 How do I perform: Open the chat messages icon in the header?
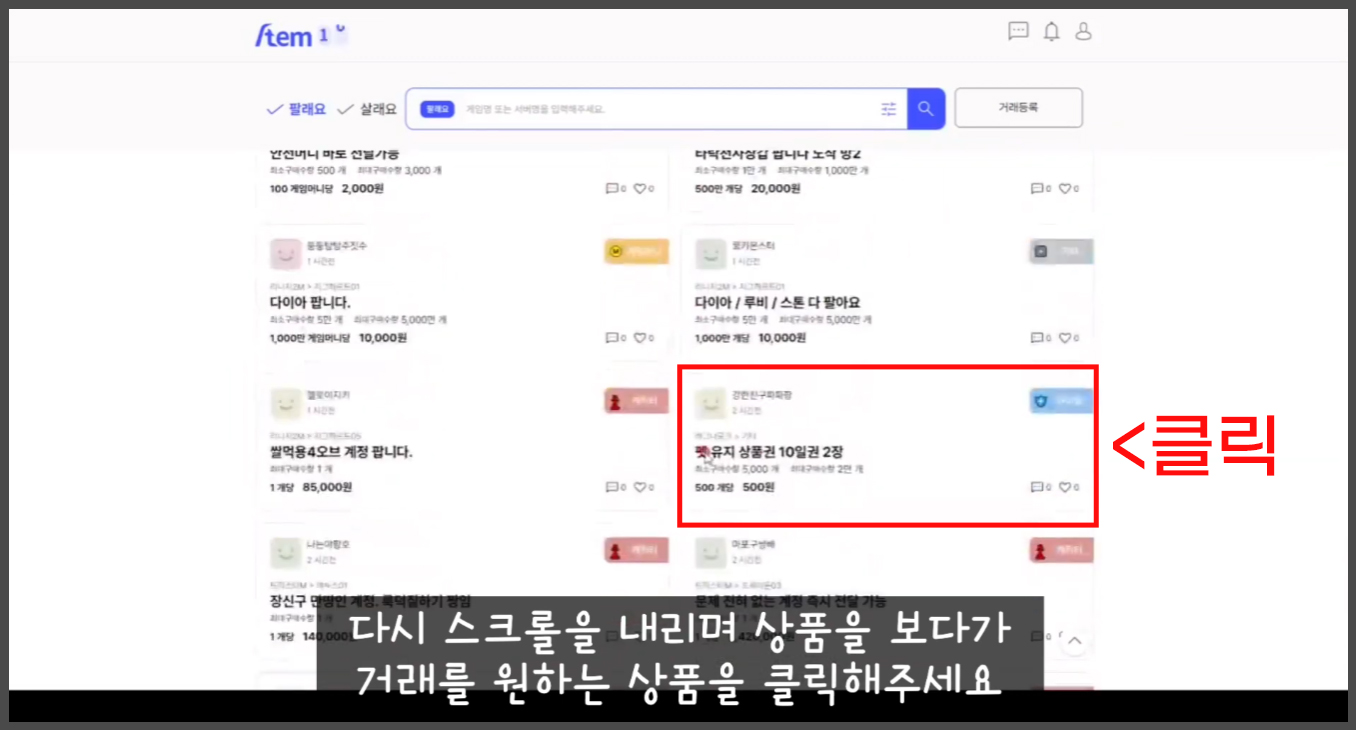tap(1018, 31)
